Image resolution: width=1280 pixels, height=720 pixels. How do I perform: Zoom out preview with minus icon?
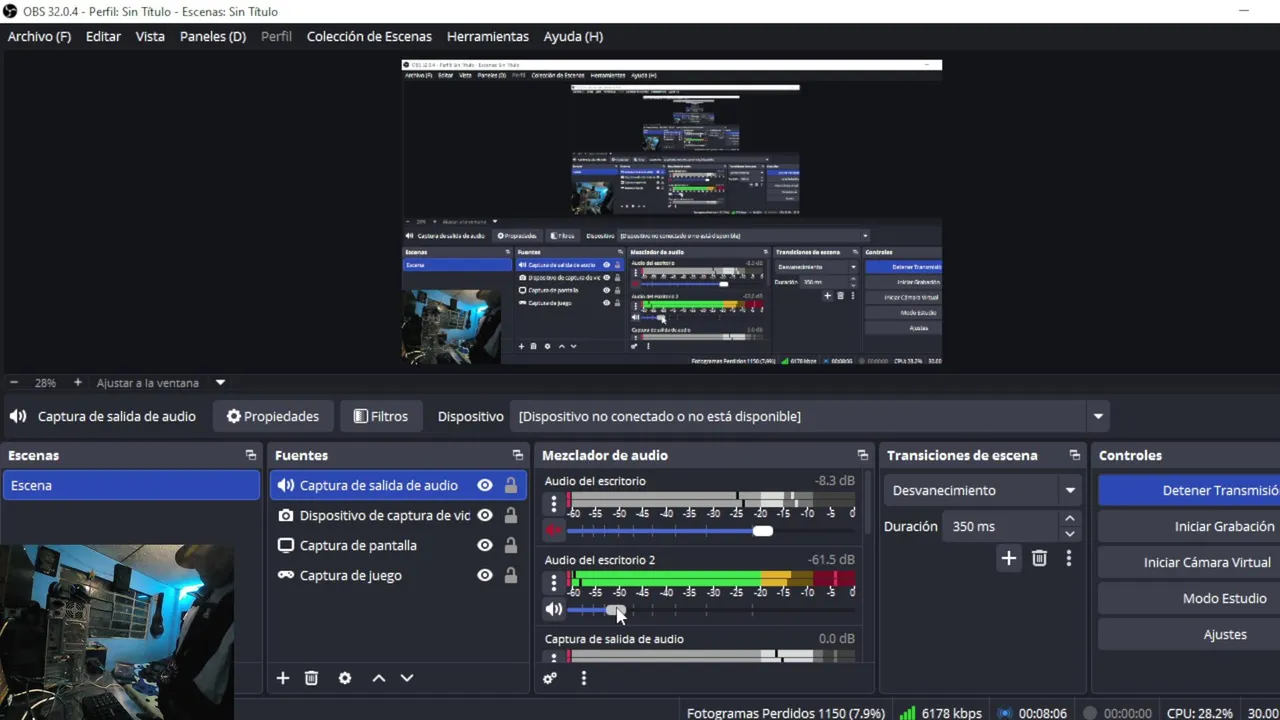pyautogui.click(x=14, y=383)
